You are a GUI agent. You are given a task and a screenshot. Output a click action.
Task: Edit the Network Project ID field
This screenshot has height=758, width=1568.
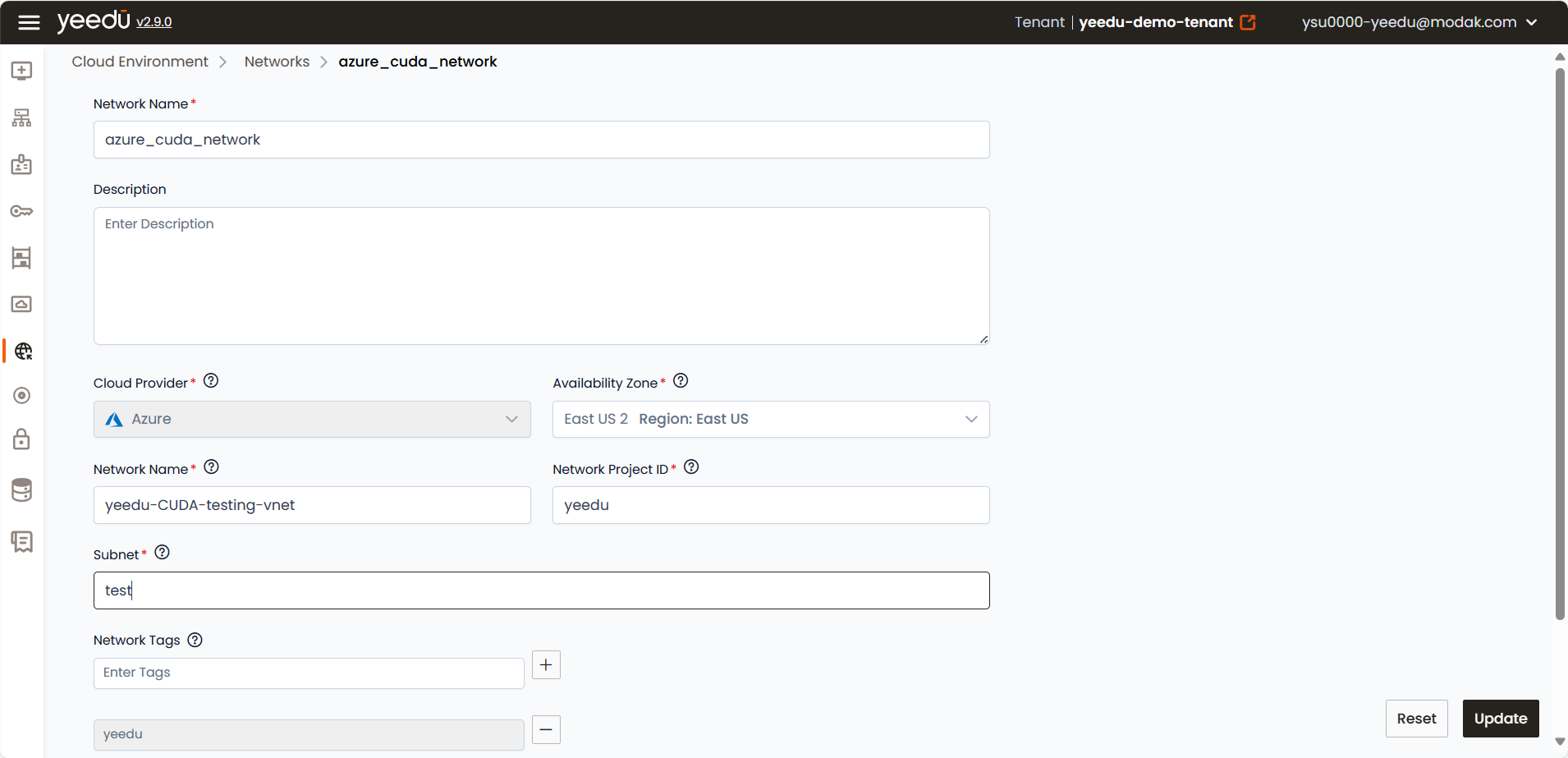[771, 505]
